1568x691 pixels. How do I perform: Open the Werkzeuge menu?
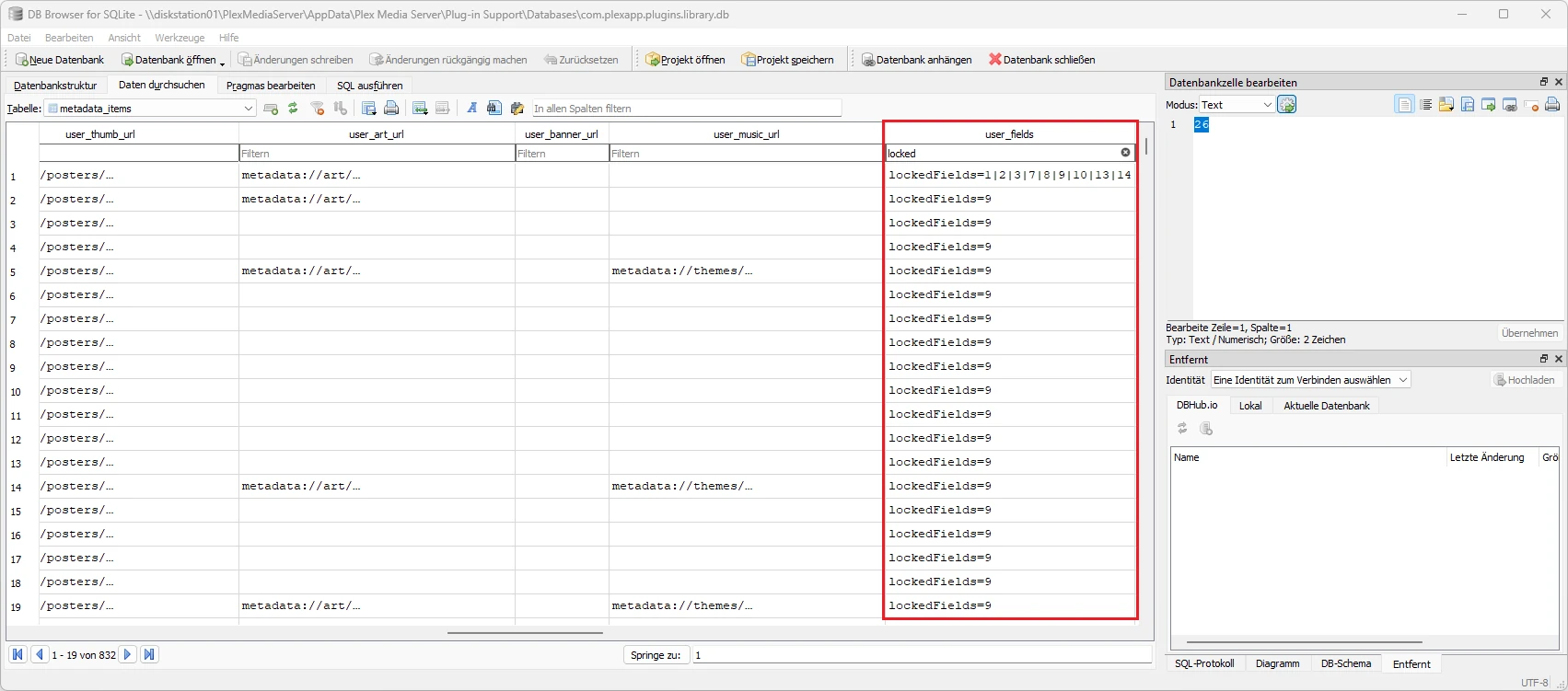tap(180, 38)
